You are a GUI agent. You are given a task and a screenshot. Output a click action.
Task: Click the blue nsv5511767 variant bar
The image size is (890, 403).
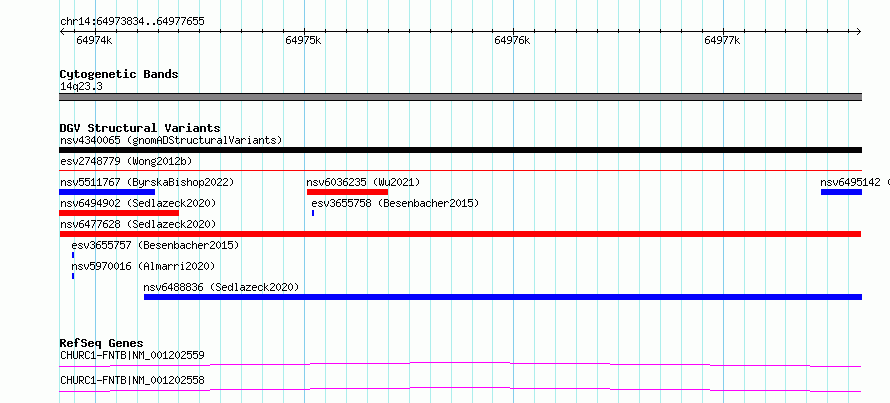107,192
